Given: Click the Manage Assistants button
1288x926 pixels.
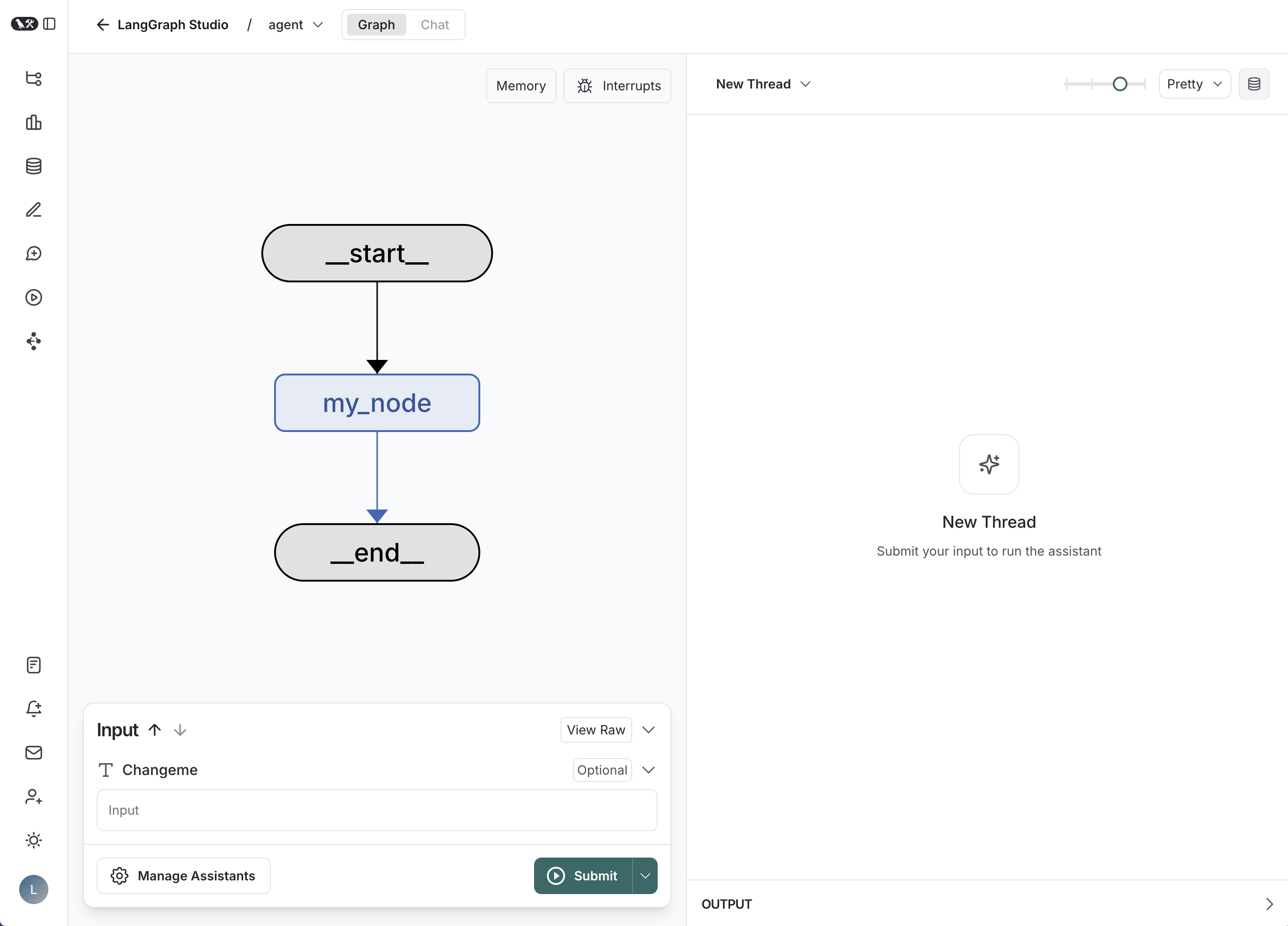Looking at the screenshot, I should pos(183,875).
